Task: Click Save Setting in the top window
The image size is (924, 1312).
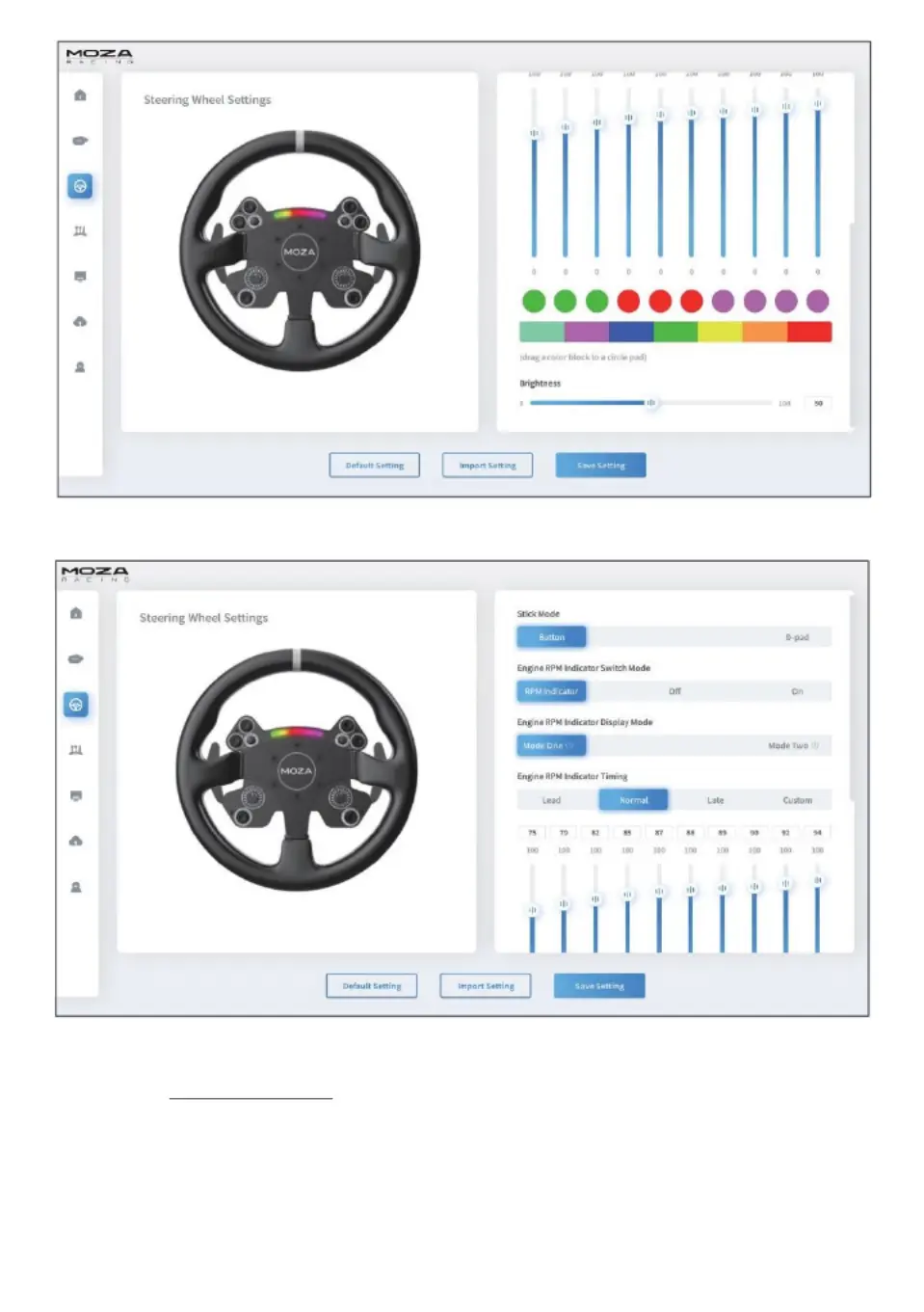Action: tap(600, 466)
